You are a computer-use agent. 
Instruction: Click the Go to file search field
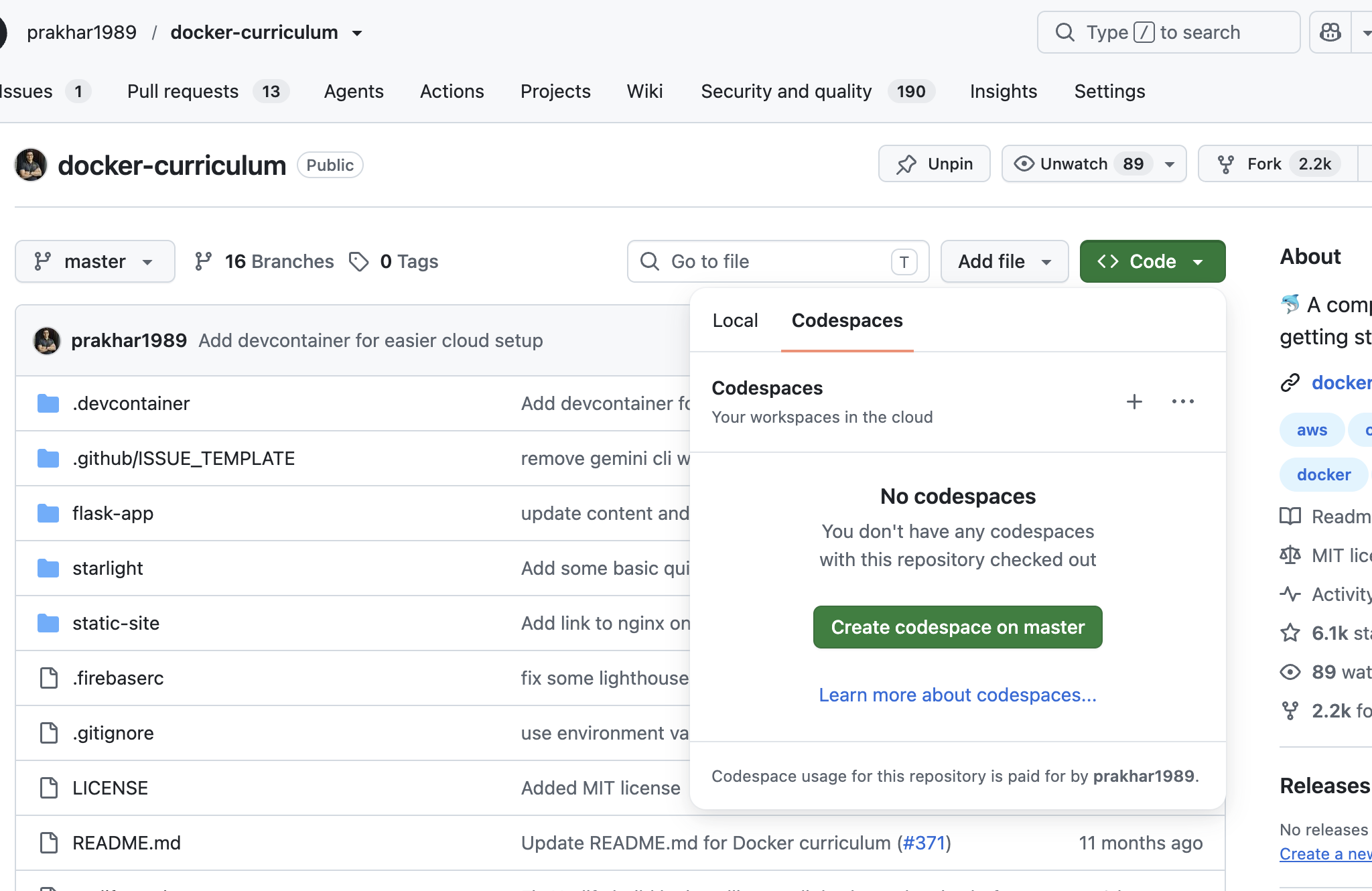[778, 261]
